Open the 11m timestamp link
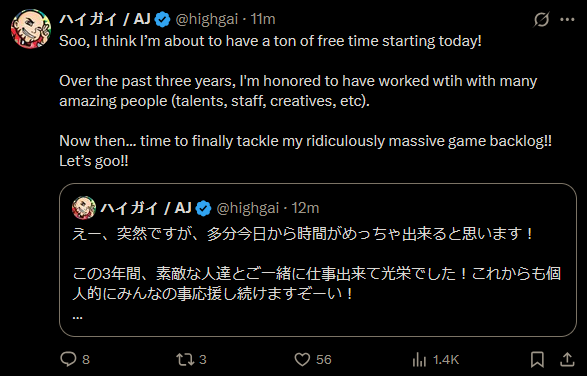 pos(263,19)
